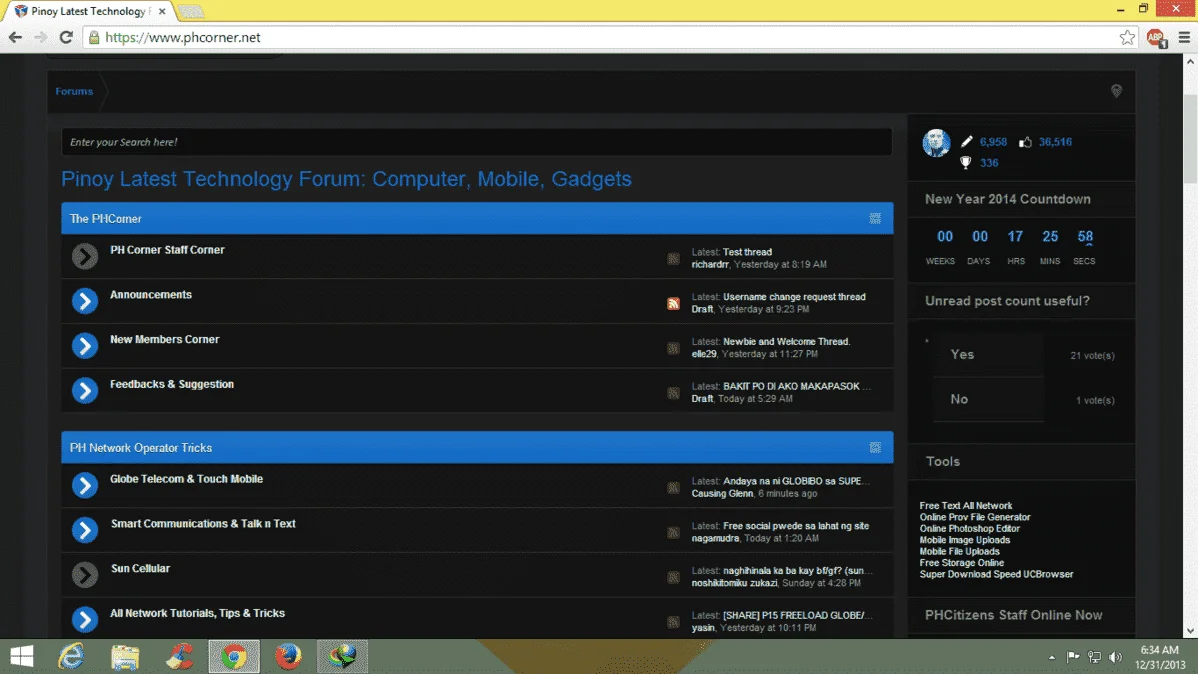Image resolution: width=1198 pixels, height=674 pixels.
Task: Click the trophy points icon
Action: click(x=966, y=162)
